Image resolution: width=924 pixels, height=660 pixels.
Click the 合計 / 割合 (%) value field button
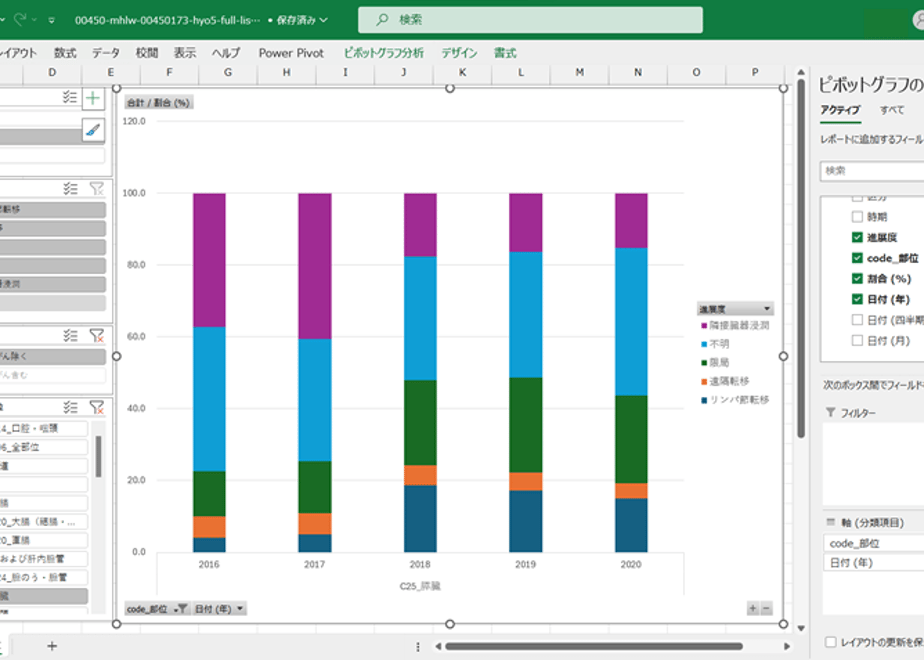[159, 103]
